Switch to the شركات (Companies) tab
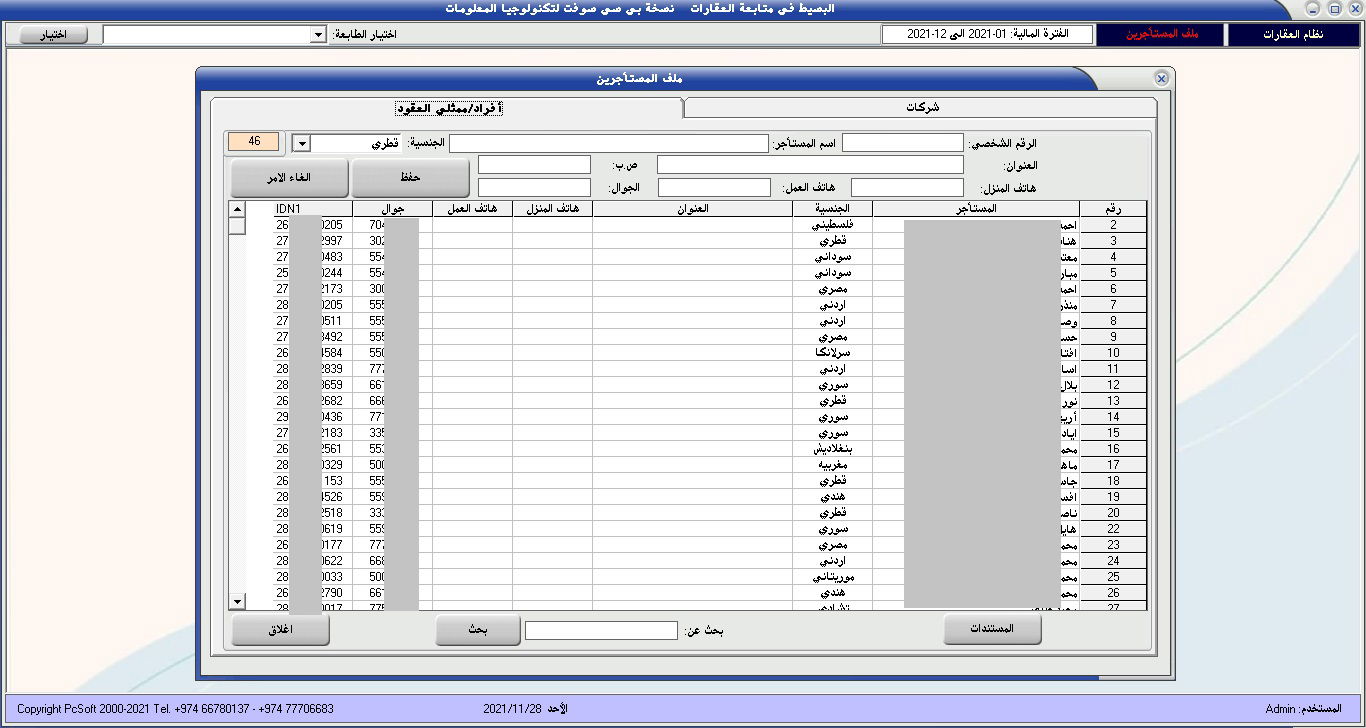Screen dimensions: 1366x728 tap(921, 108)
